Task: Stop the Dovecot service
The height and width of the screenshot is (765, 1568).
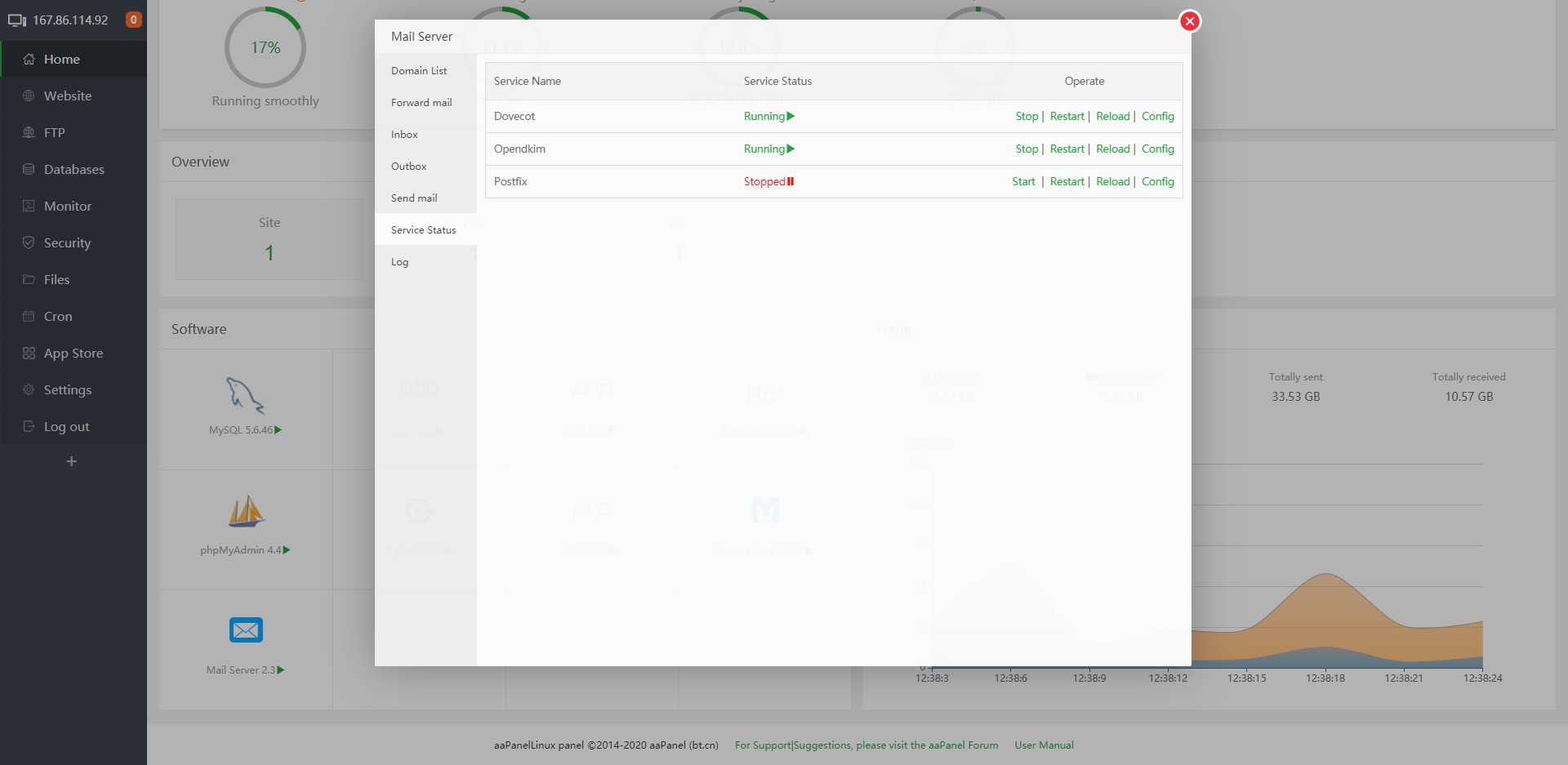Action: click(1027, 117)
